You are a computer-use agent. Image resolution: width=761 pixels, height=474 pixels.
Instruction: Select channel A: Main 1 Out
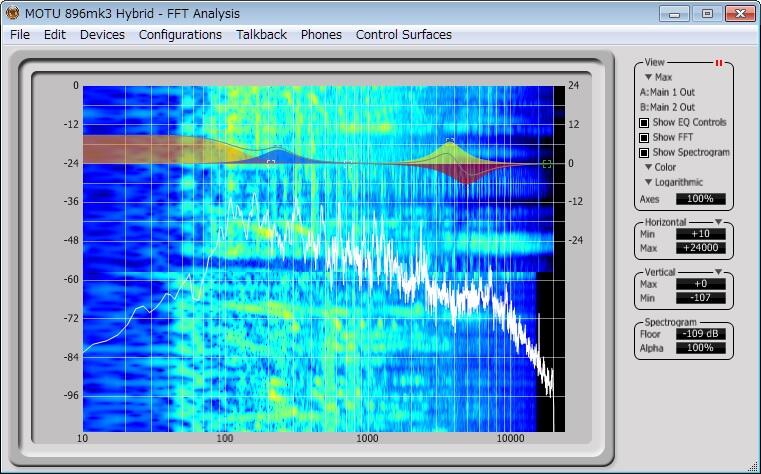(667, 92)
